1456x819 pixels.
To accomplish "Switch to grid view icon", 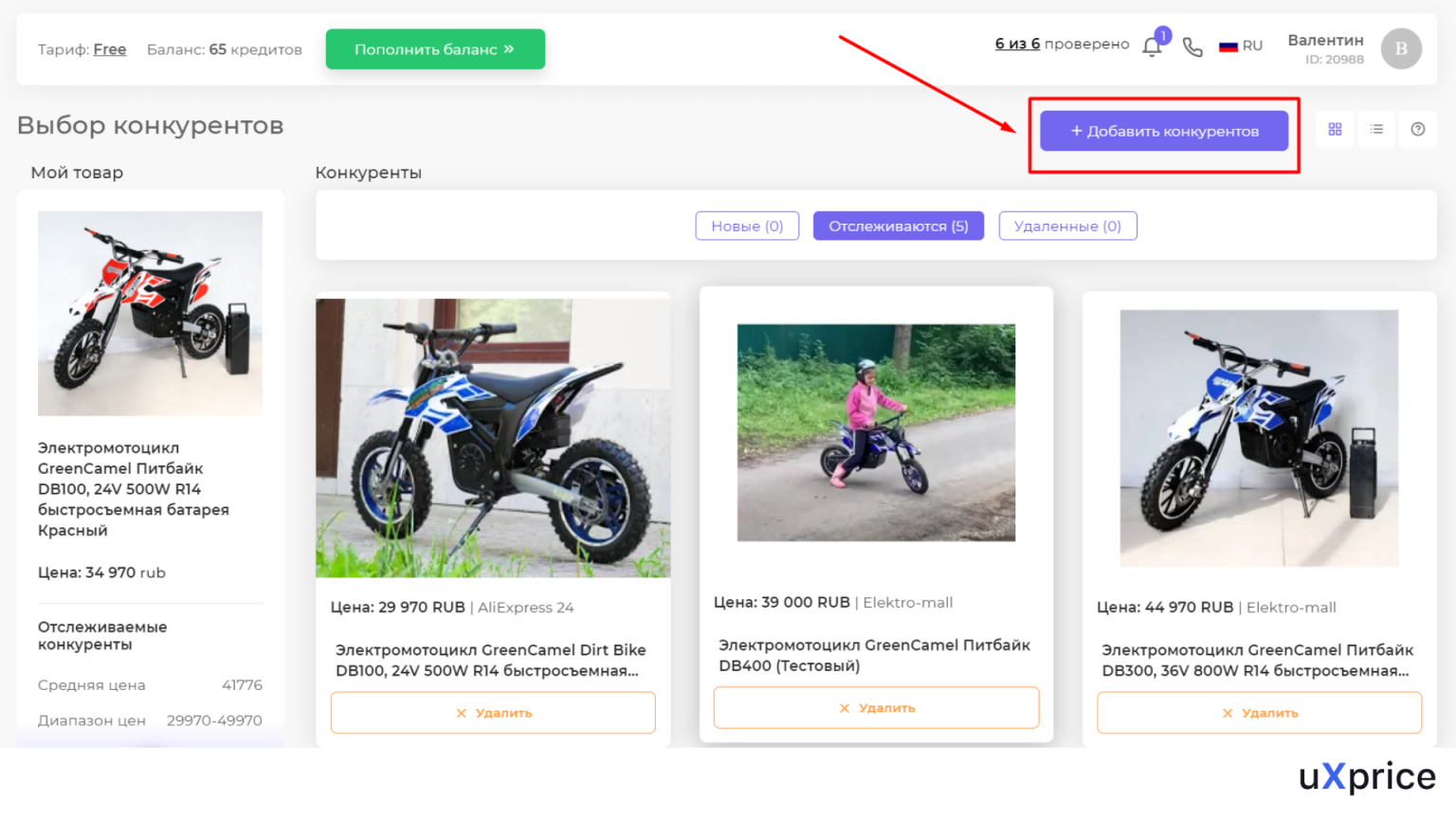I will [1335, 129].
